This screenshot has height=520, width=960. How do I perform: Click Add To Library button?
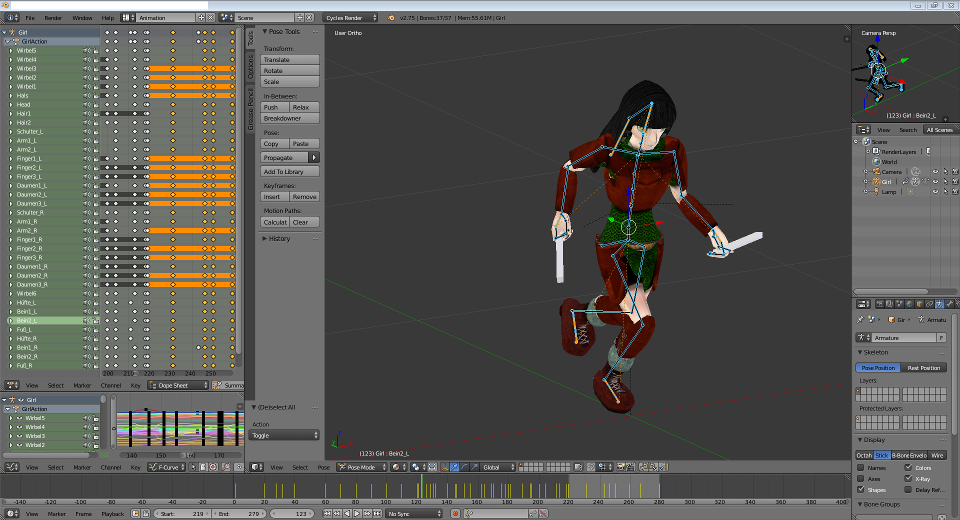point(290,171)
